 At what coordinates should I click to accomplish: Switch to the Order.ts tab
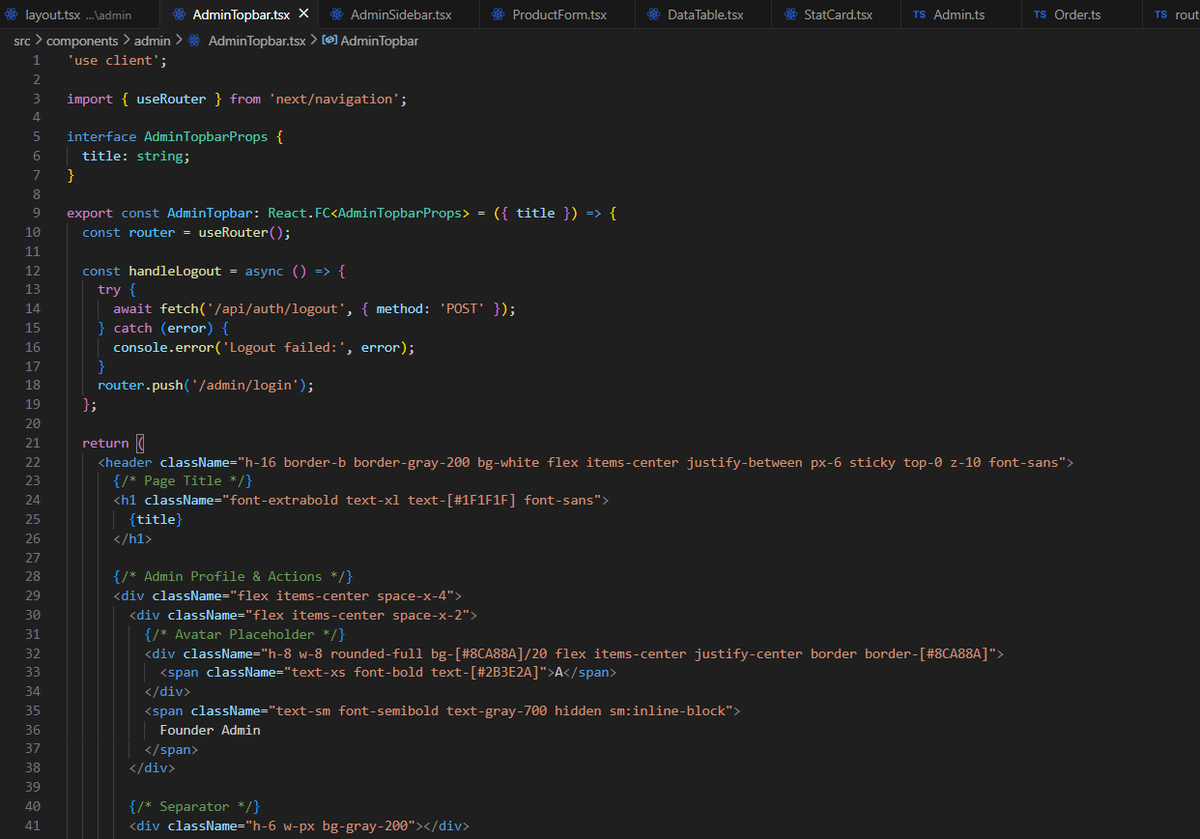click(1078, 15)
